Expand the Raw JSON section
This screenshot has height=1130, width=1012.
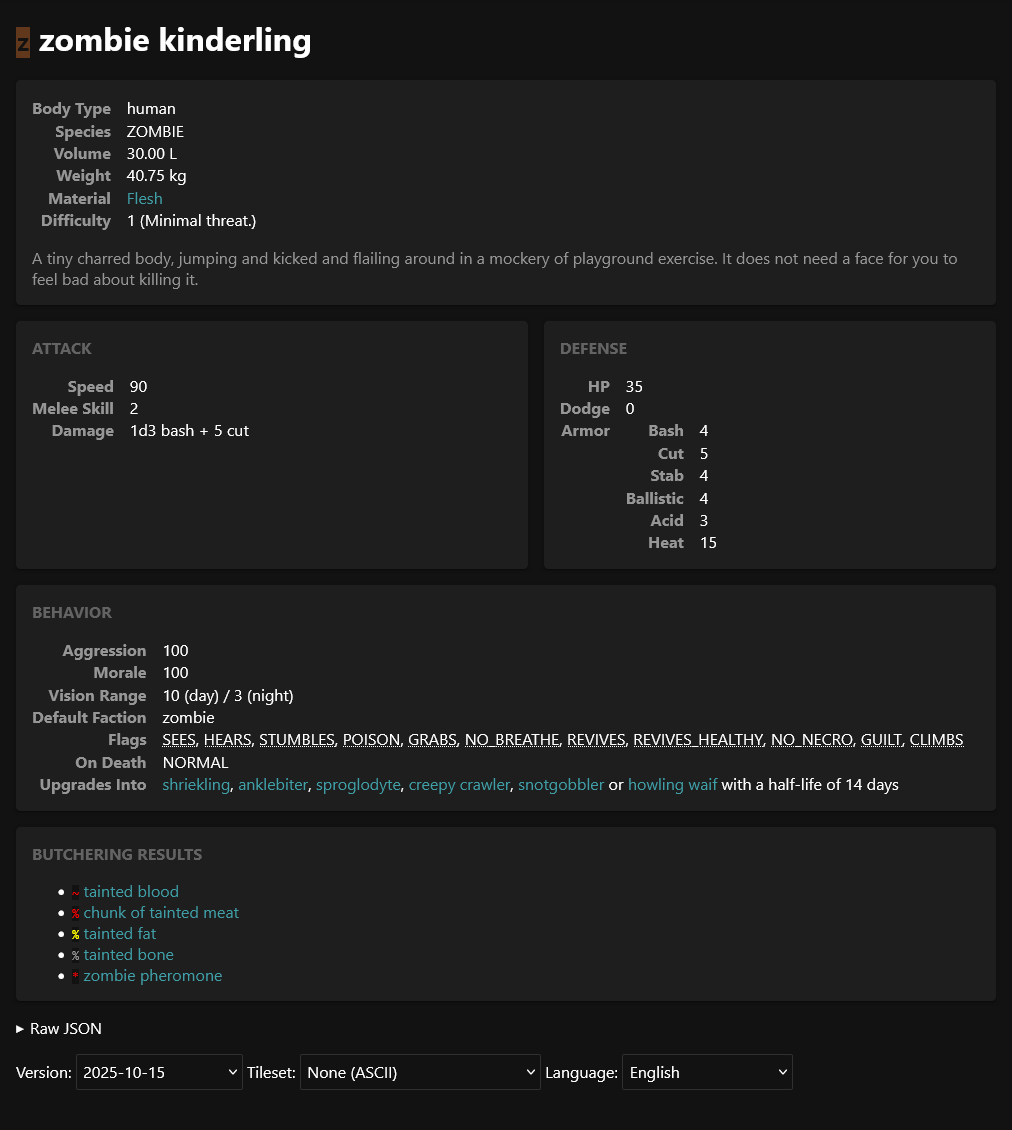point(59,1028)
